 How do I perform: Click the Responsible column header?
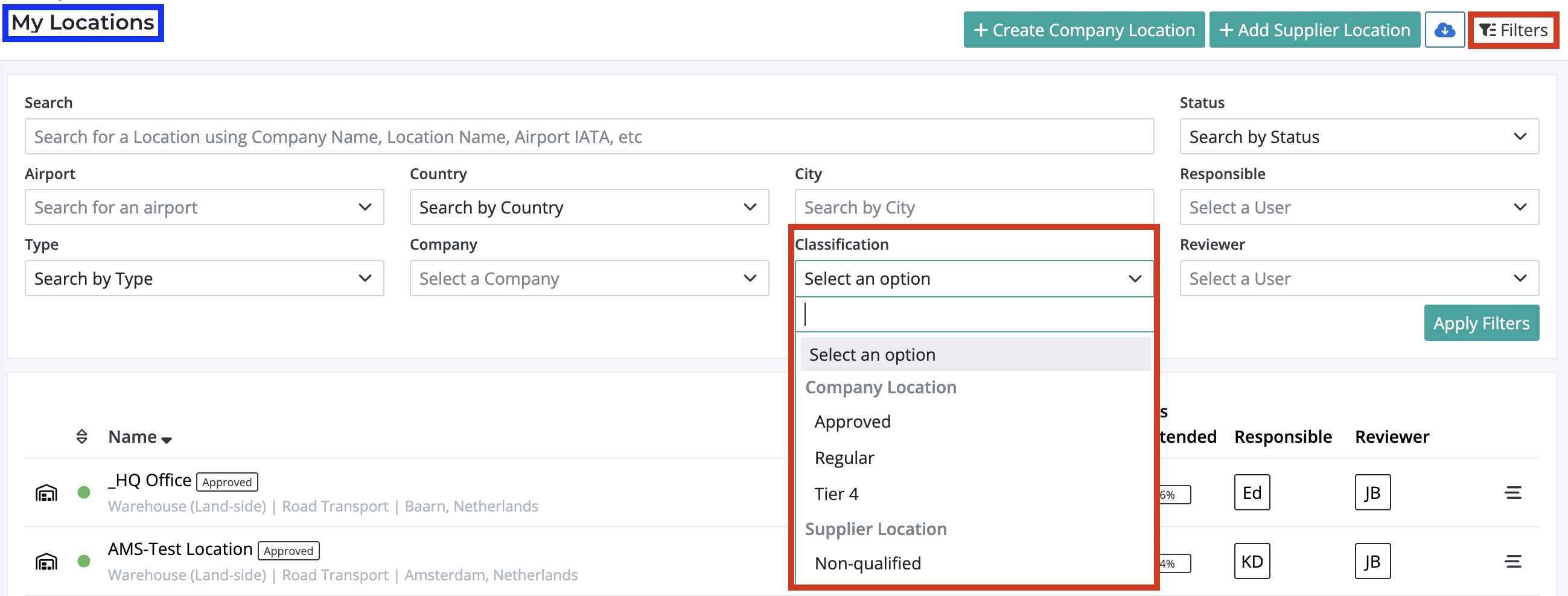point(1283,437)
